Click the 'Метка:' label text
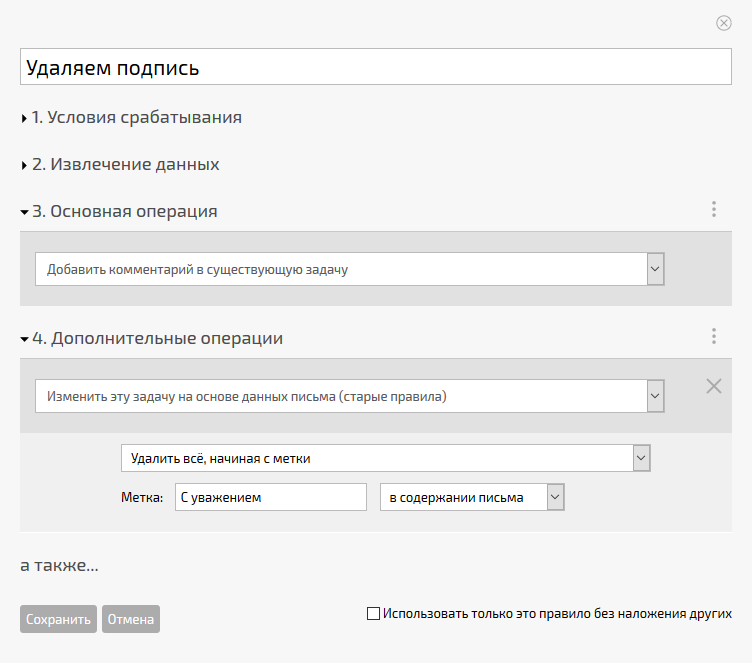The width and height of the screenshot is (752, 663). pos(142,497)
